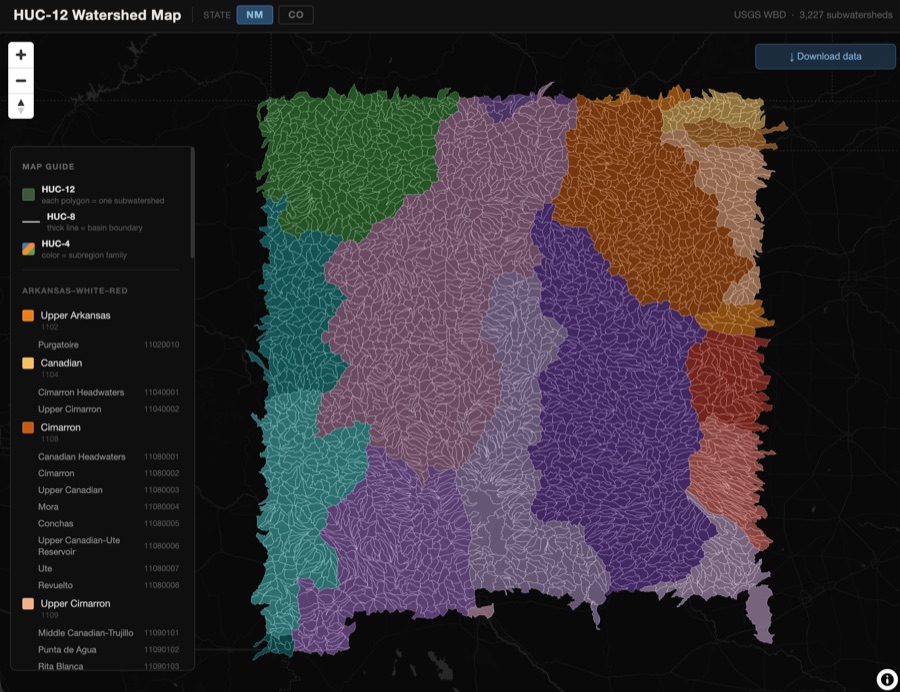Image resolution: width=900 pixels, height=692 pixels.
Task: Switch to the CO state tab
Action: coord(295,15)
